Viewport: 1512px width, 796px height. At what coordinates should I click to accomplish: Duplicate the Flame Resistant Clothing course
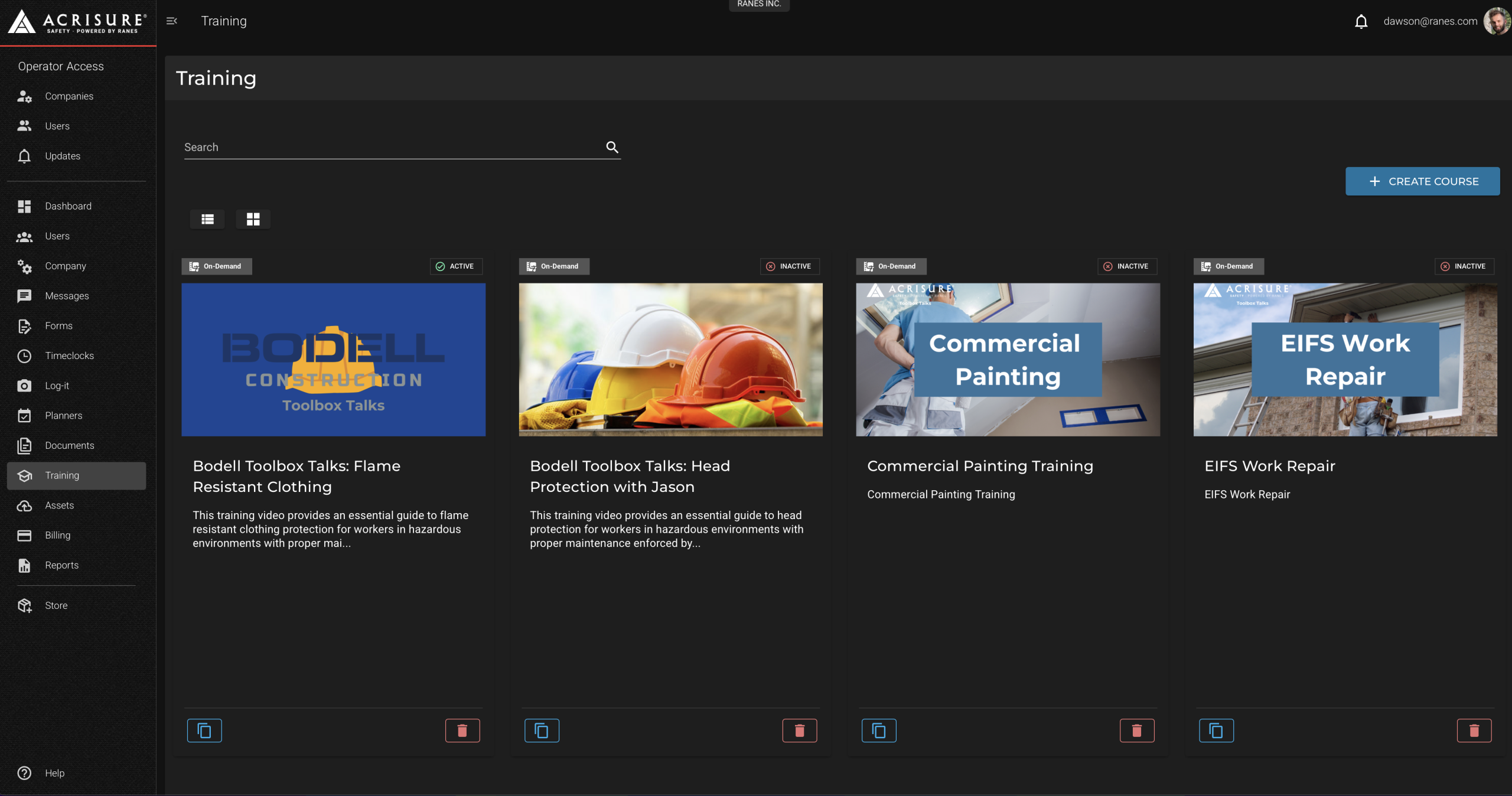click(x=204, y=730)
